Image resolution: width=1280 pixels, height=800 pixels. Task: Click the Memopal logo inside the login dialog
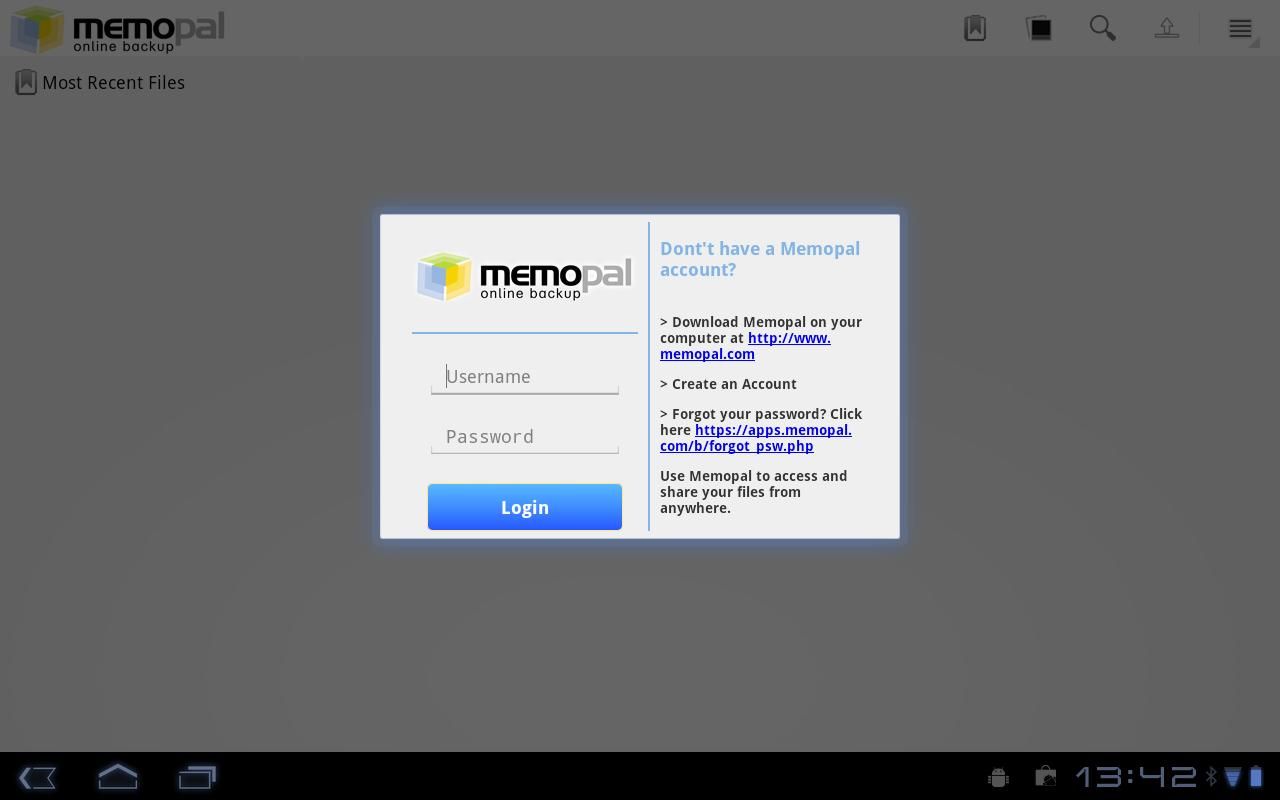point(524,276)
